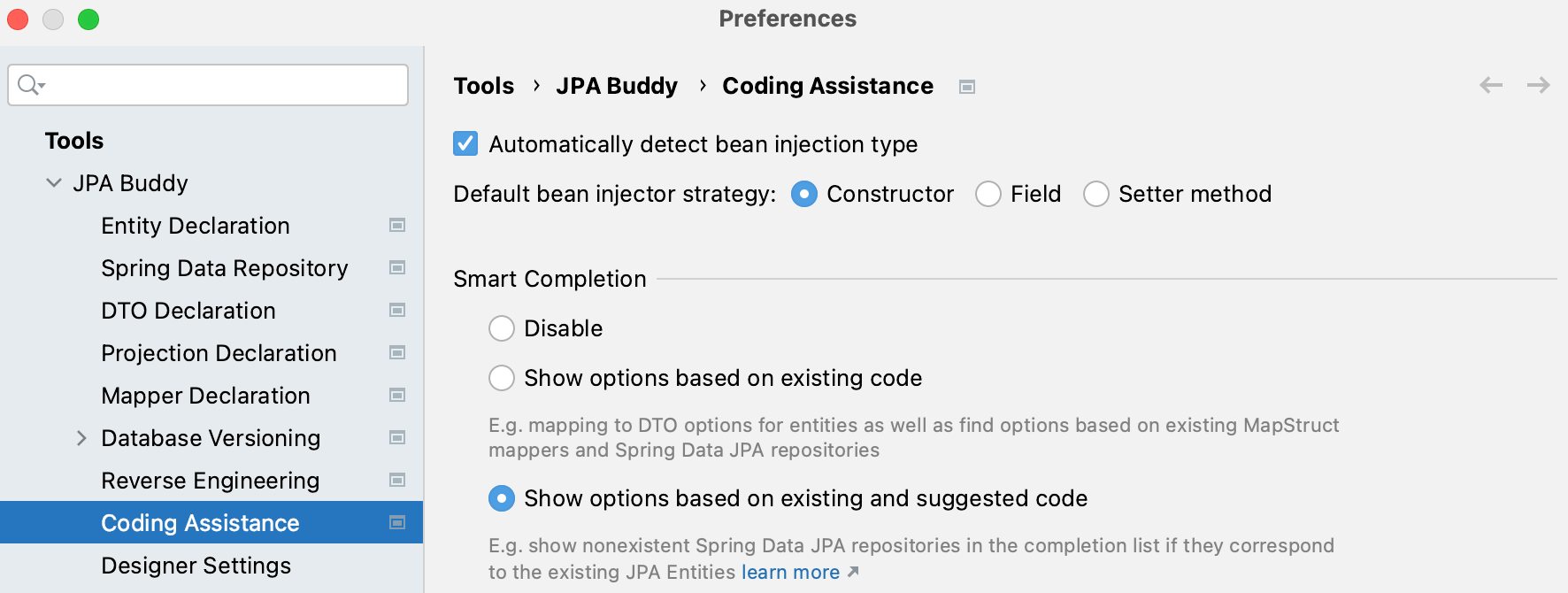Click the icon beside Entity Declaration
This screenshot has height=593, width=1568.
396,226
